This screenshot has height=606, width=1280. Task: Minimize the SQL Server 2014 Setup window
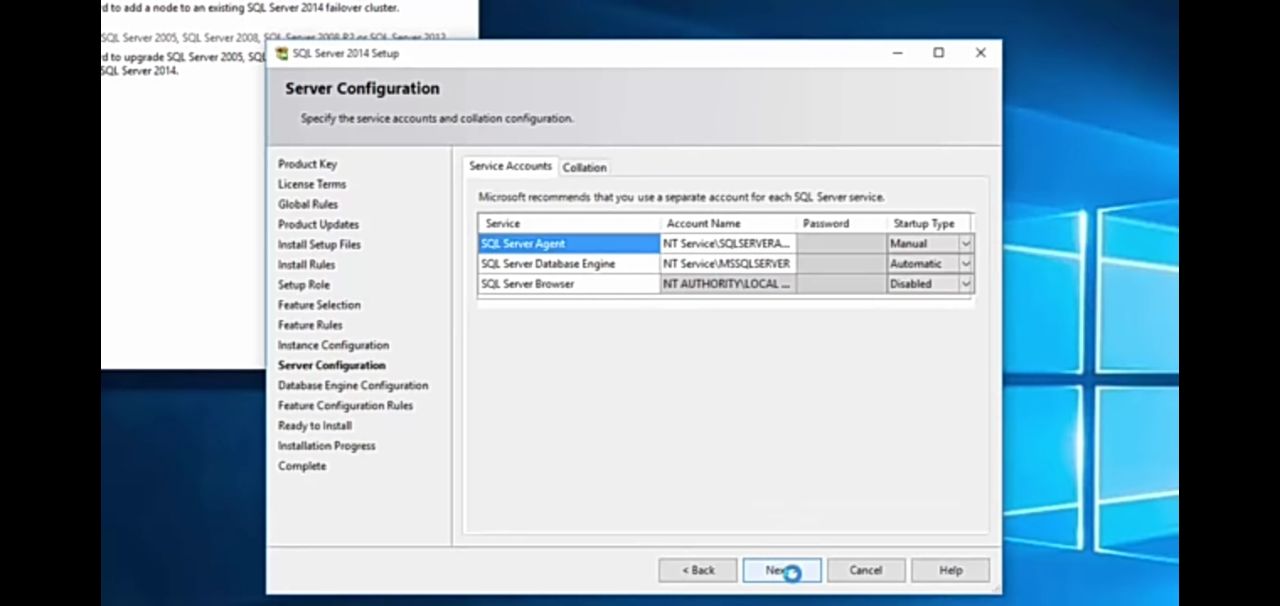click(x=898, y=53)
